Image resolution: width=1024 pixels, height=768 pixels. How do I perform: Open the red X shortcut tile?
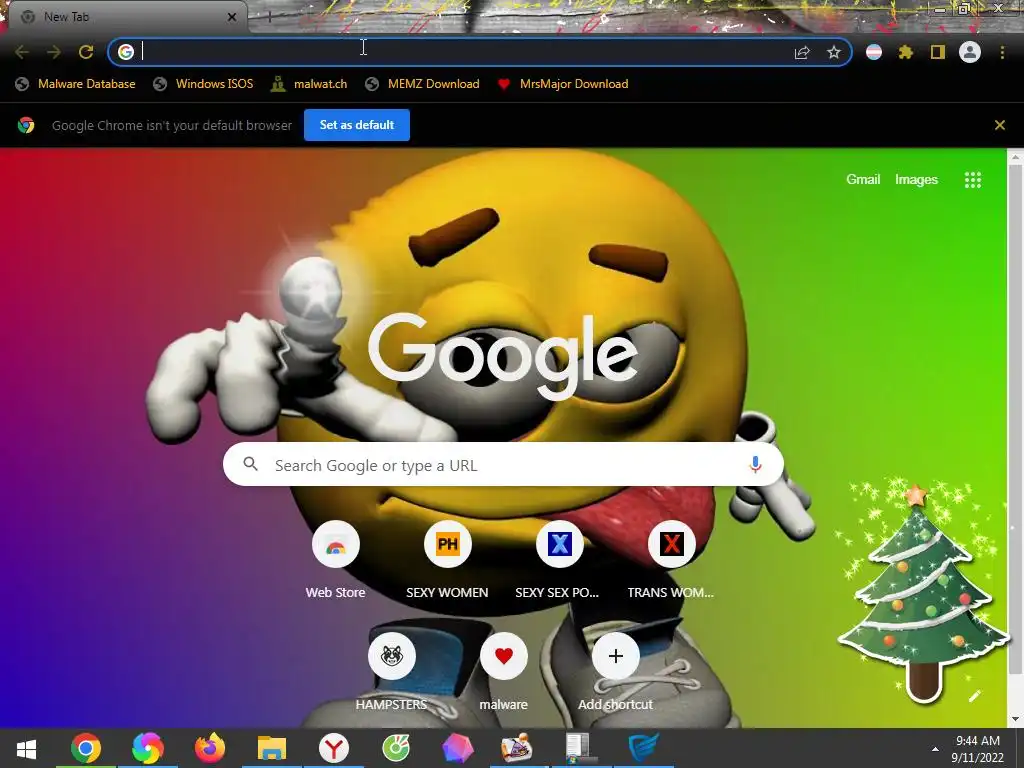671,560
